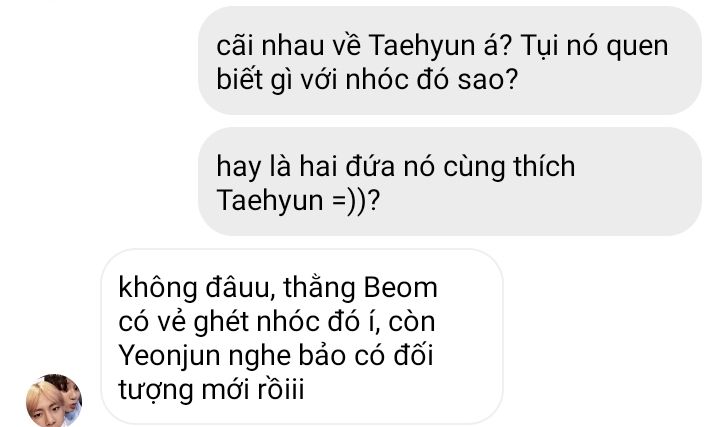Click 'Tụi nó quen' in the top bubble
Screen dimensions: 720x427
594,45
